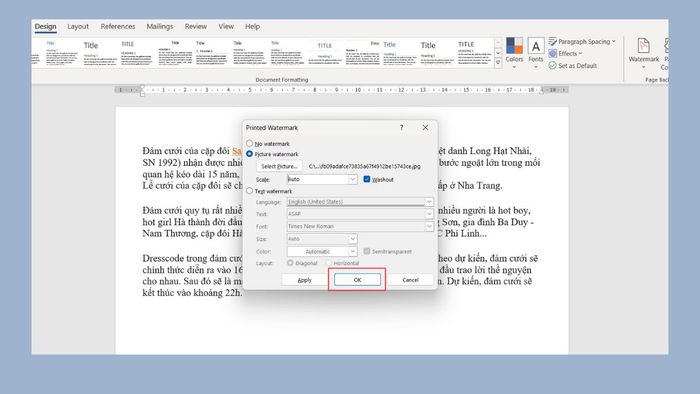Open the Colors theme palette
Viewport: 700px width, 394px height.
point(514,53)
